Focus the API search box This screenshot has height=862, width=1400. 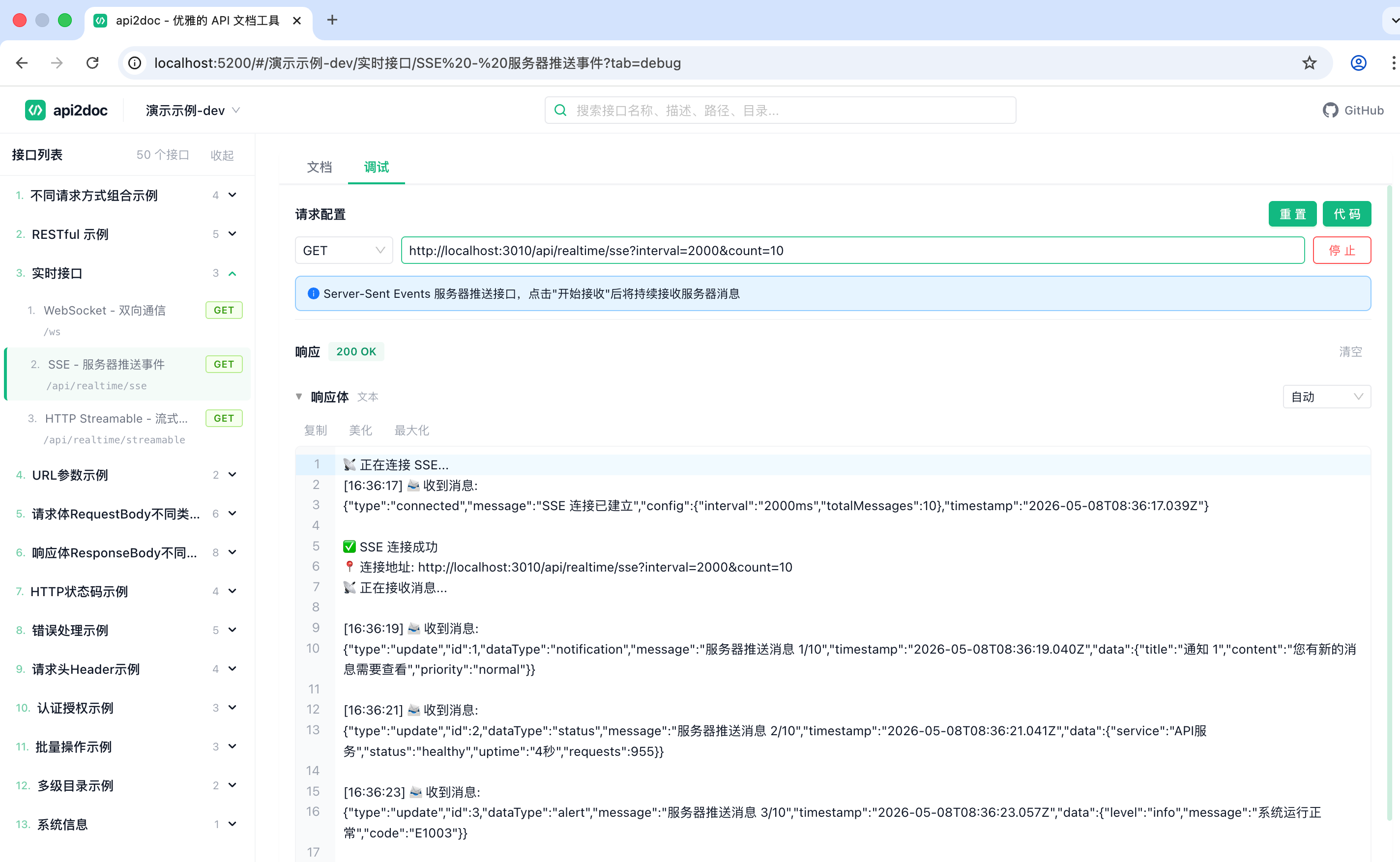tap(780, 110)
